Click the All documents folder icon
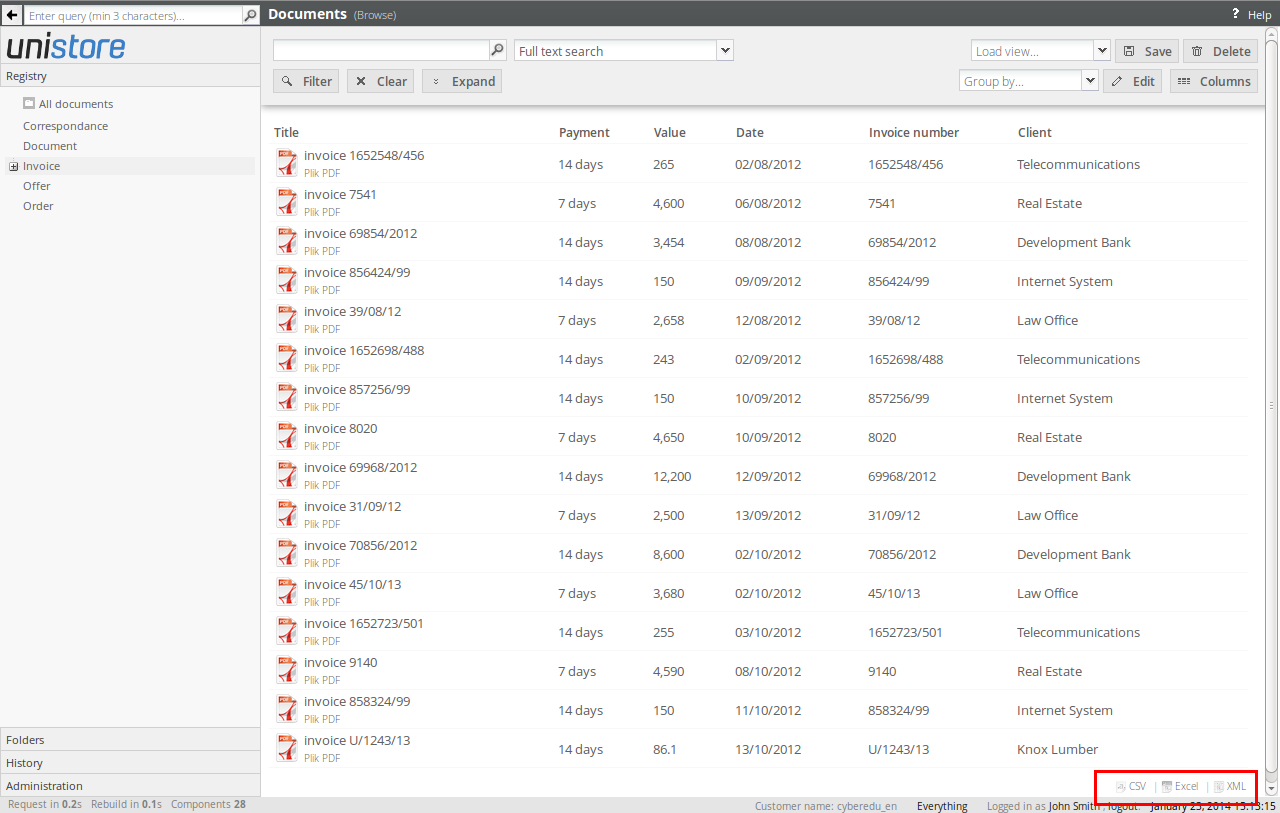Screen dimensions: 1280x813 pos(29,103)
